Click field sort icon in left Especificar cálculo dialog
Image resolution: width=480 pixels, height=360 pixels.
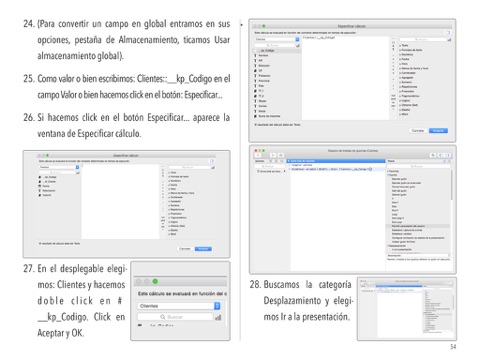[x=78, y=173]
